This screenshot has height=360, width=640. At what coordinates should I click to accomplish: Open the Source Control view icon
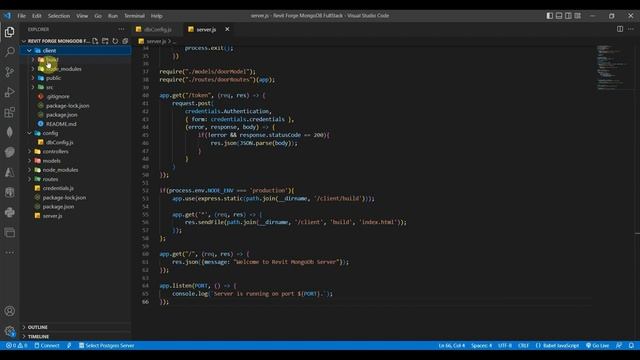tap(9, 72)
